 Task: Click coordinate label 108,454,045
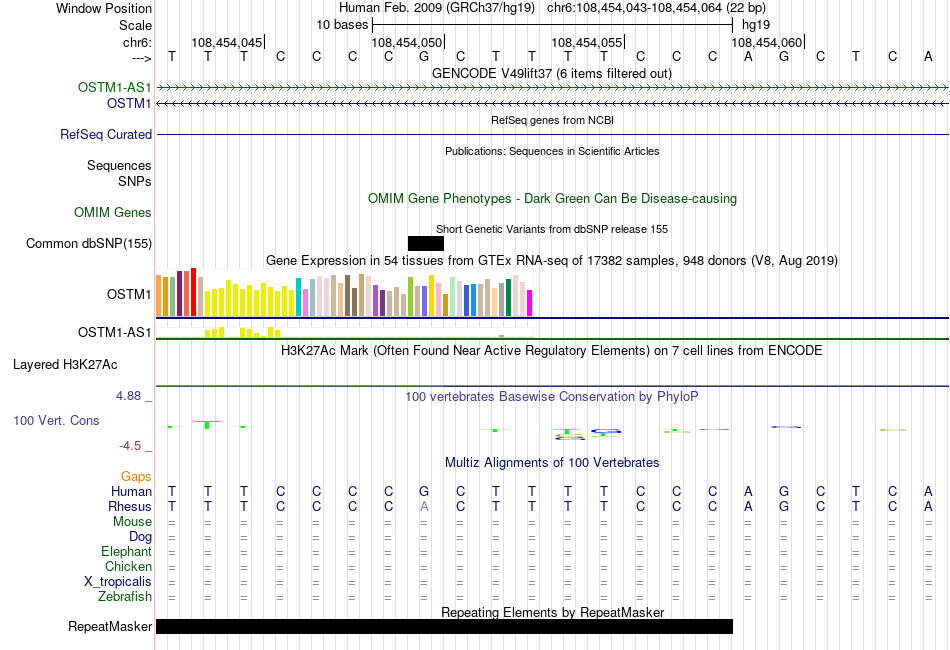227,42
